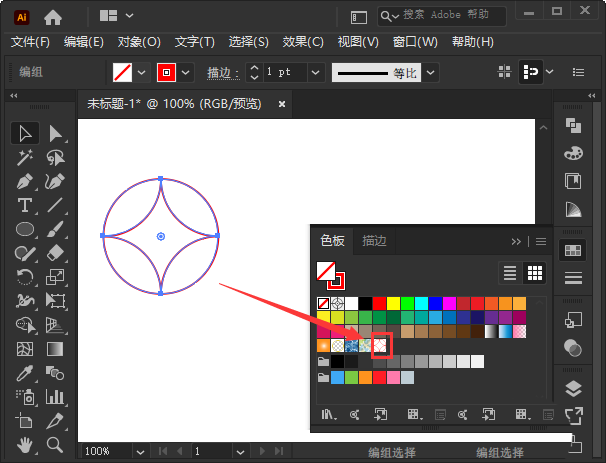606x463 pixels.
Task: Select the Direct Selection tool
Action: (x=56, y=134)
